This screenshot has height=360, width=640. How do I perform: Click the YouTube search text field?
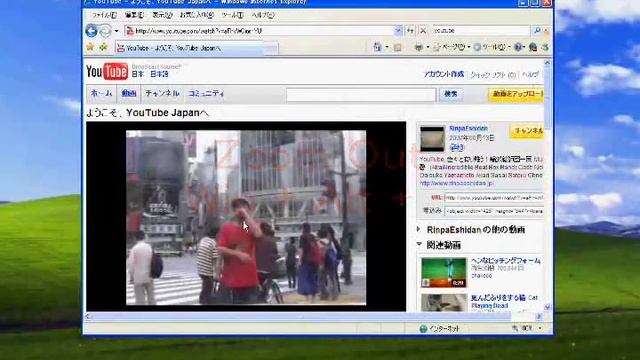361,95
